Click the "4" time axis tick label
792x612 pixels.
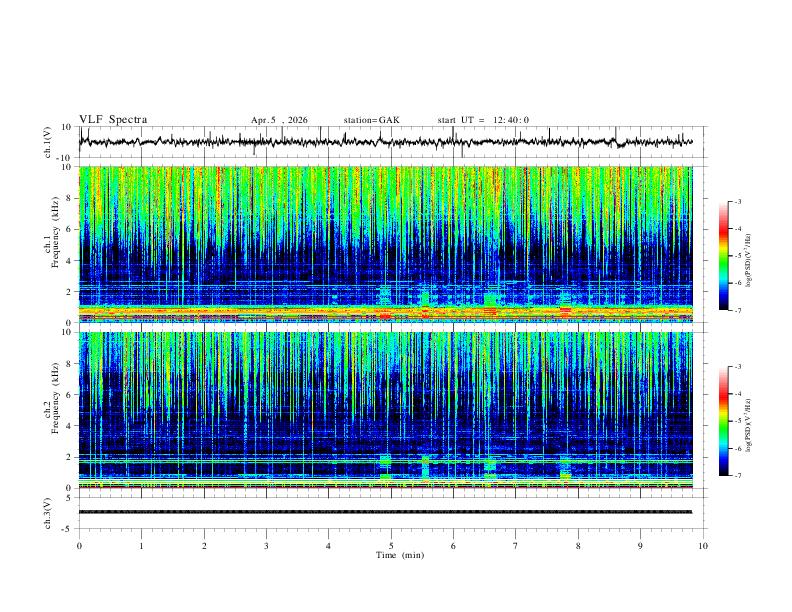pos(328,546)
